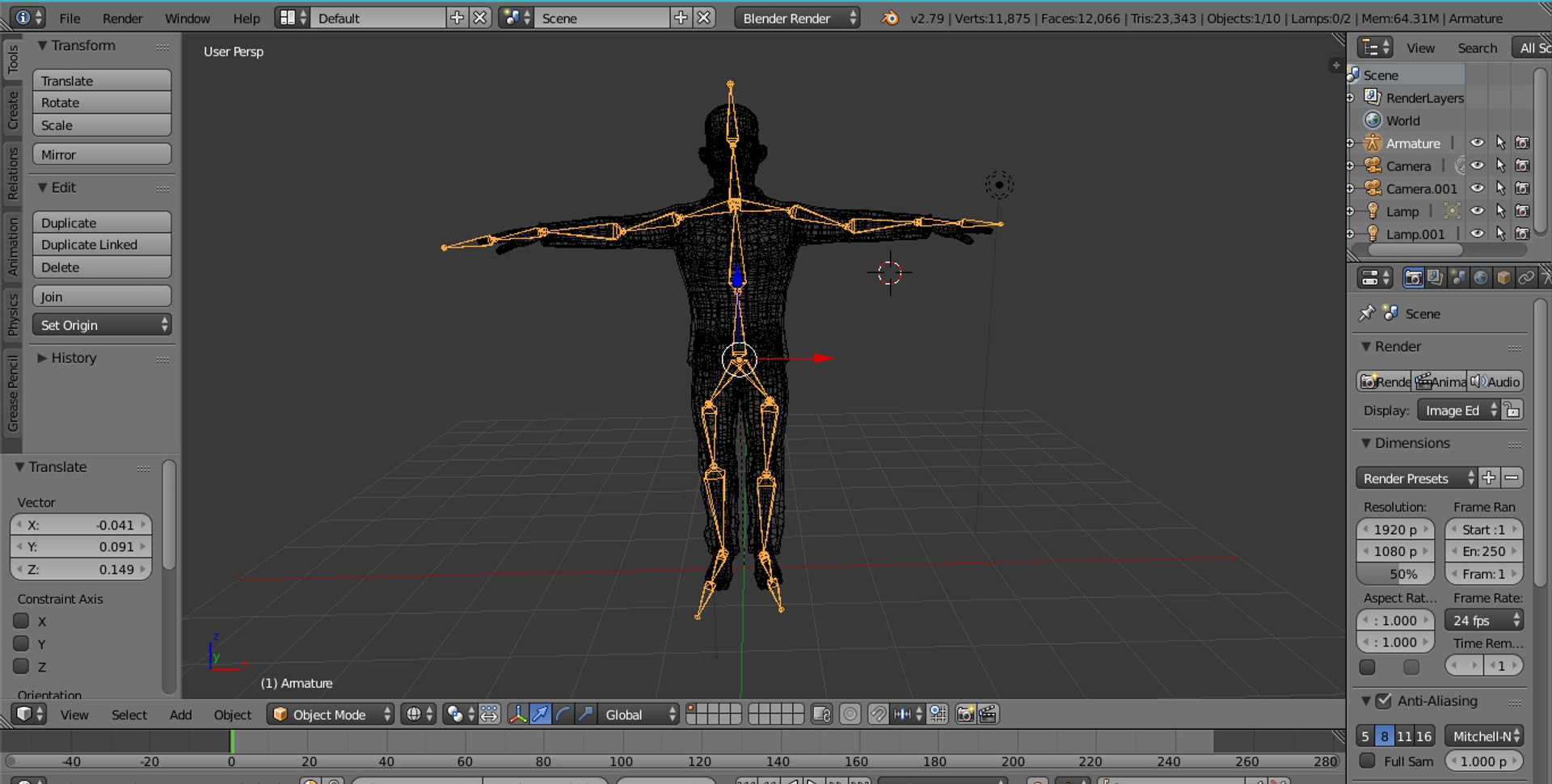This screenshot has height=784, width=1552.
Task: Toggle the 3D manipulator widget icon
Action: coord(517,714)
